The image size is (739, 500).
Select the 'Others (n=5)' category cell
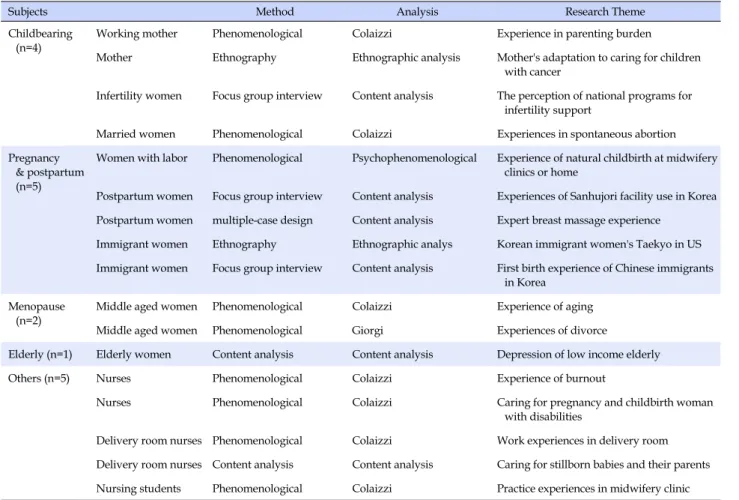39,378
